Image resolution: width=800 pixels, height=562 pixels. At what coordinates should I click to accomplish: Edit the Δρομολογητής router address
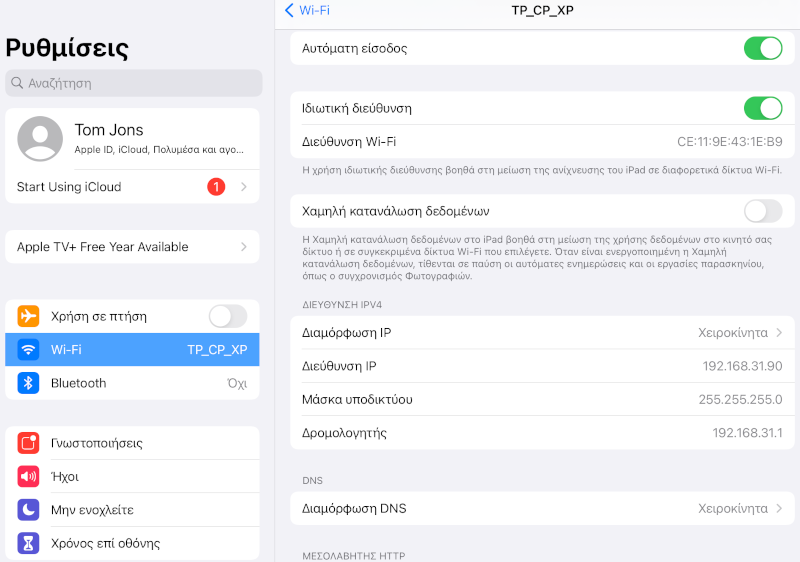747,433
